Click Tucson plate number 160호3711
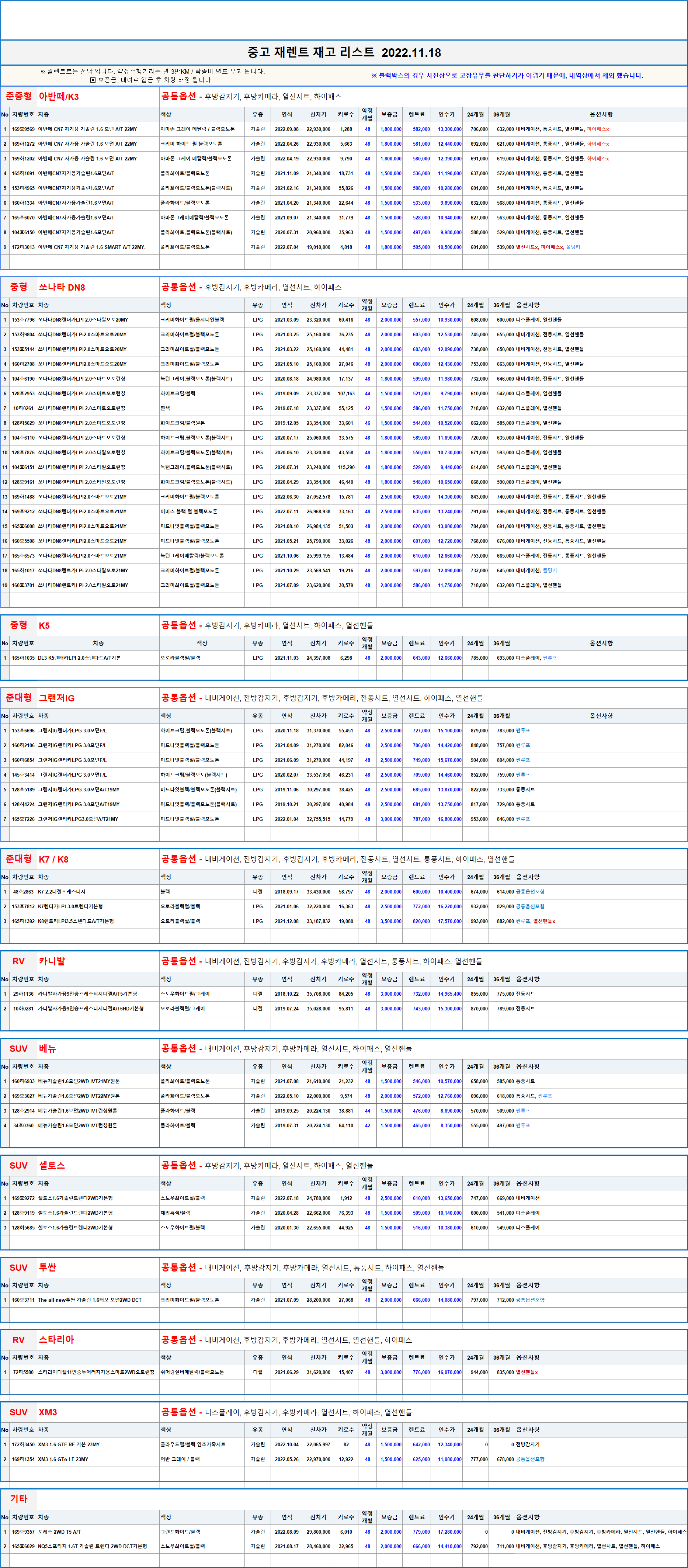This screenshot has height=1568, width=688. tap(23, 1300)
